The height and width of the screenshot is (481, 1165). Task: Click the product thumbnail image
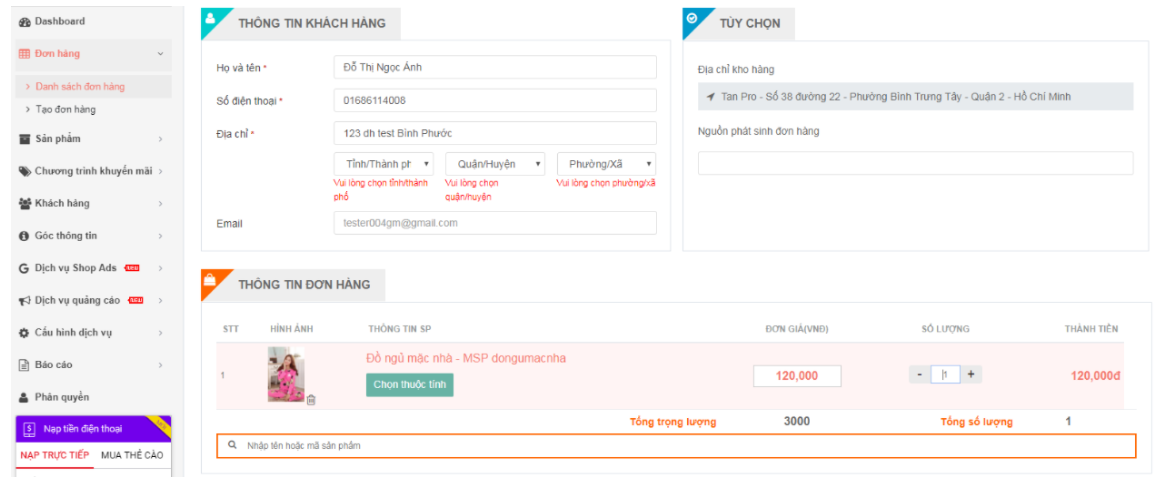click(285, 374)
